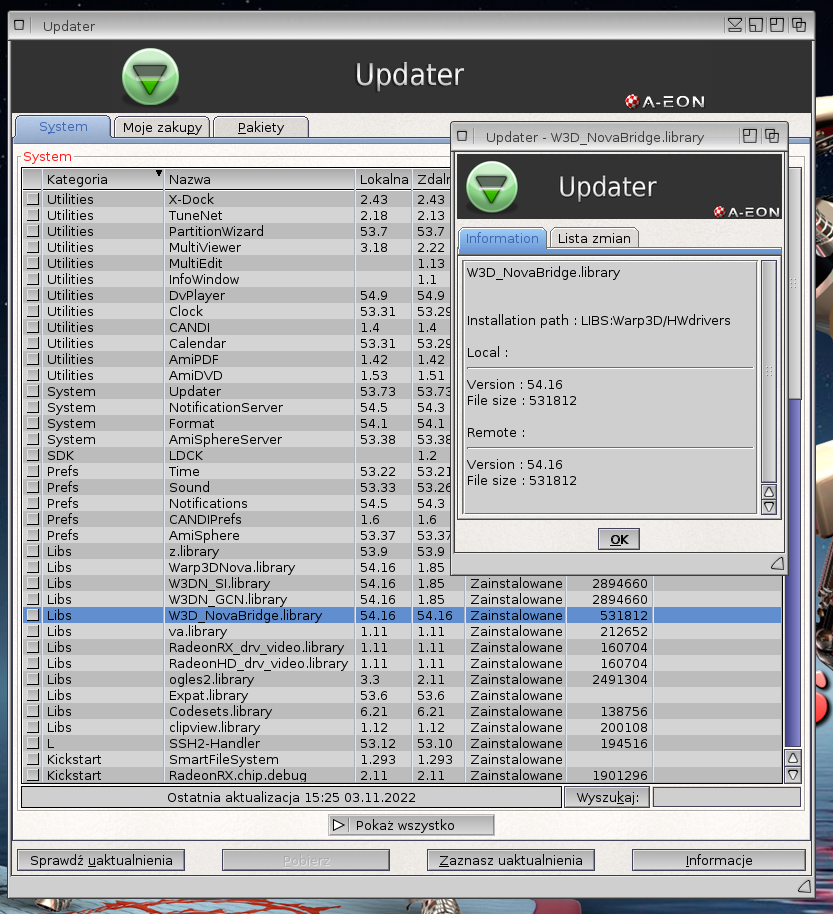This screenshot has width=833, height=914.
Task: Select the AmiSphereServer row
Action: [x=237, y=440]
